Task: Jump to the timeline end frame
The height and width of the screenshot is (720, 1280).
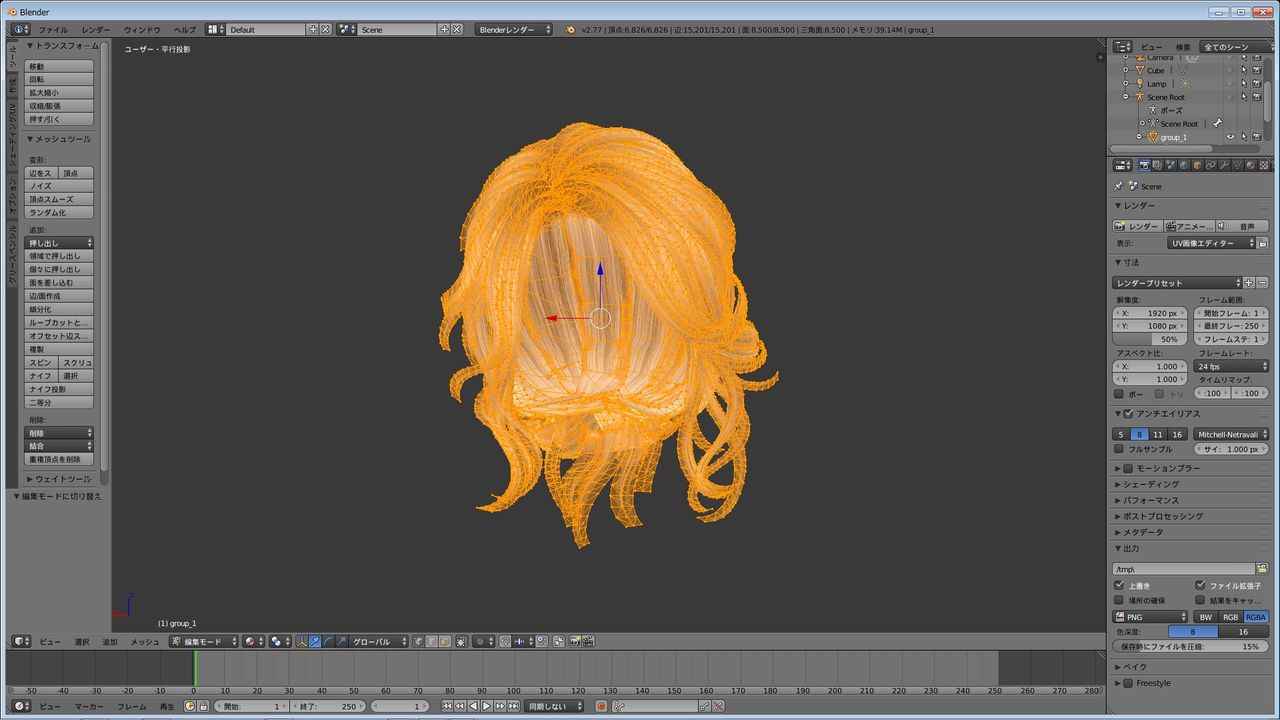Action: pyautogui.click(x=513, y=706)
